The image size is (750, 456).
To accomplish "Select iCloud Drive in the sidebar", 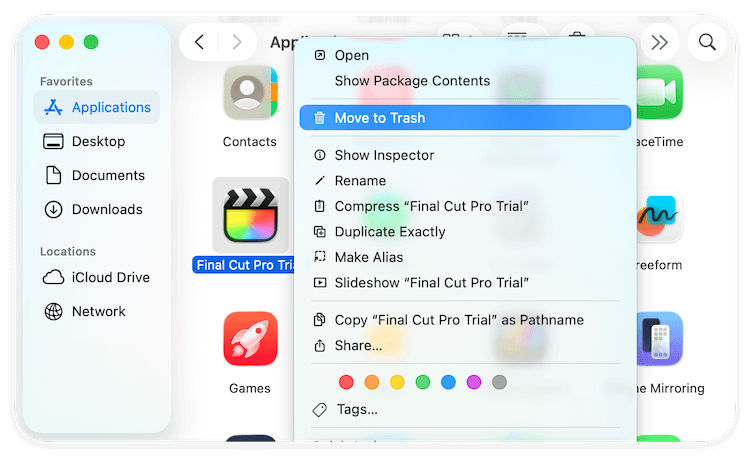I will 97,277.
